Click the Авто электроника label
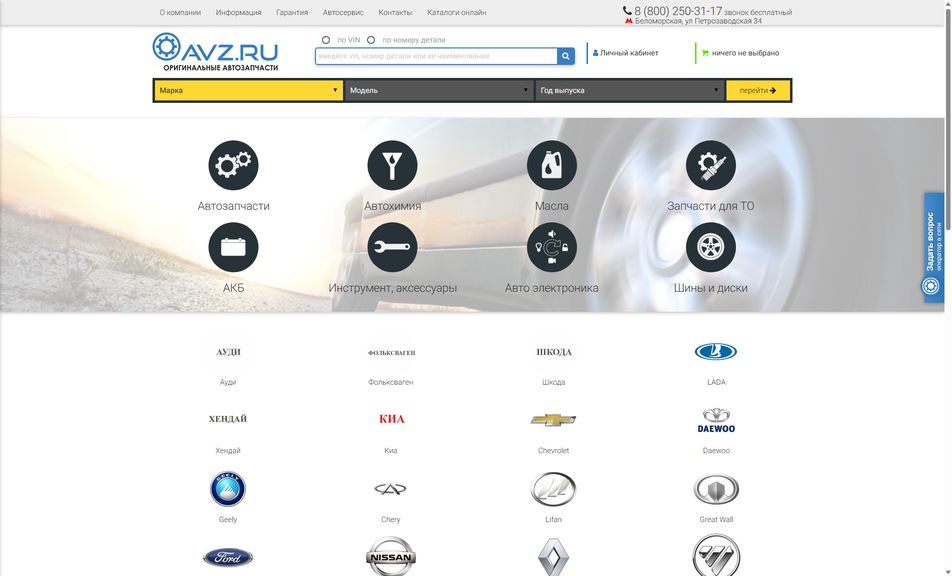The image size is (952, 576). coord(551,288)
